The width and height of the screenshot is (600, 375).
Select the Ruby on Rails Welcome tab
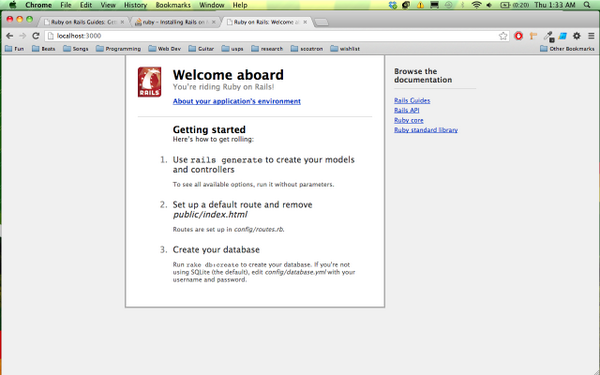[266, 22]
